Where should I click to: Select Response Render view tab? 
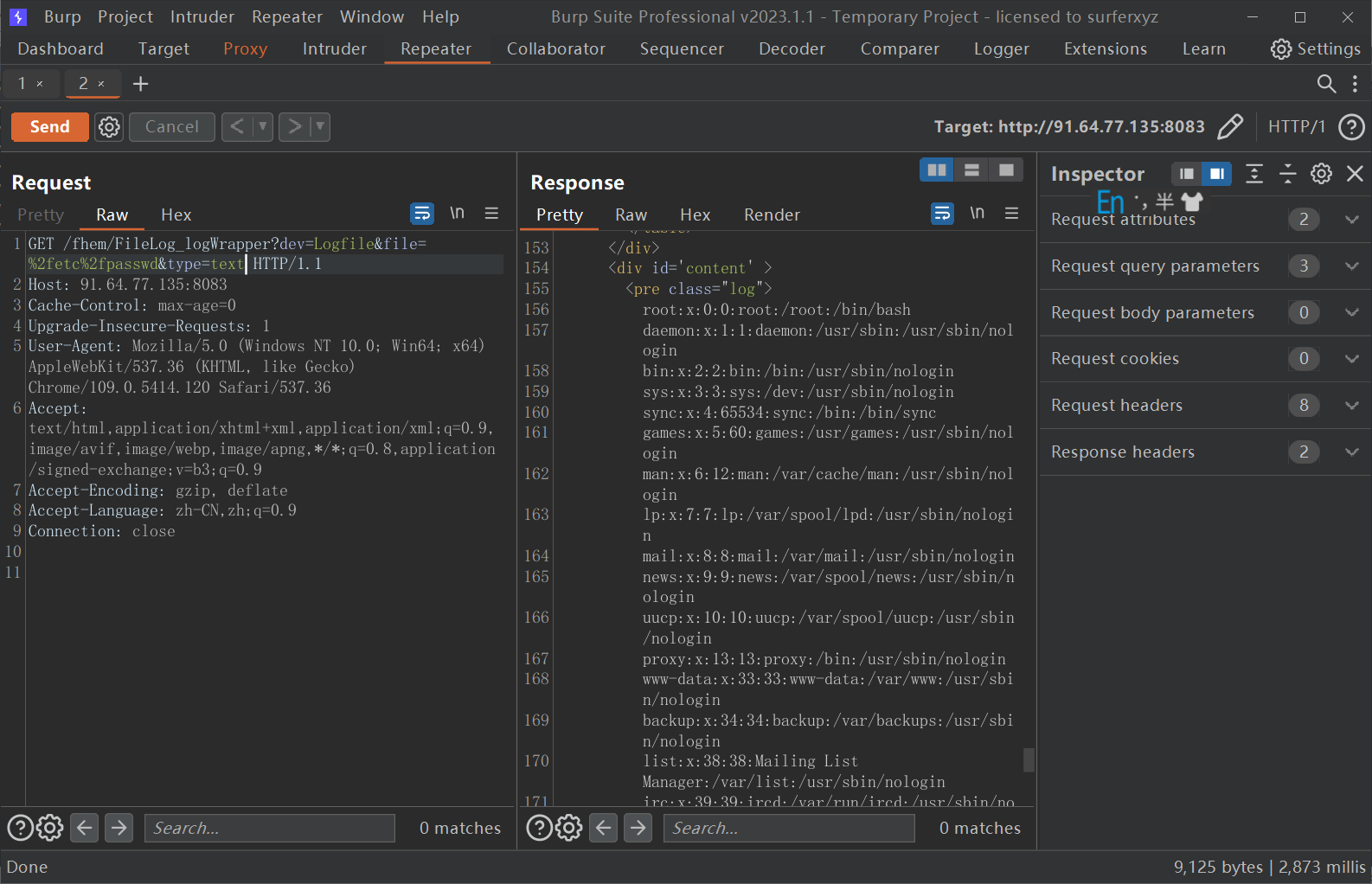(x=772, y=215)
